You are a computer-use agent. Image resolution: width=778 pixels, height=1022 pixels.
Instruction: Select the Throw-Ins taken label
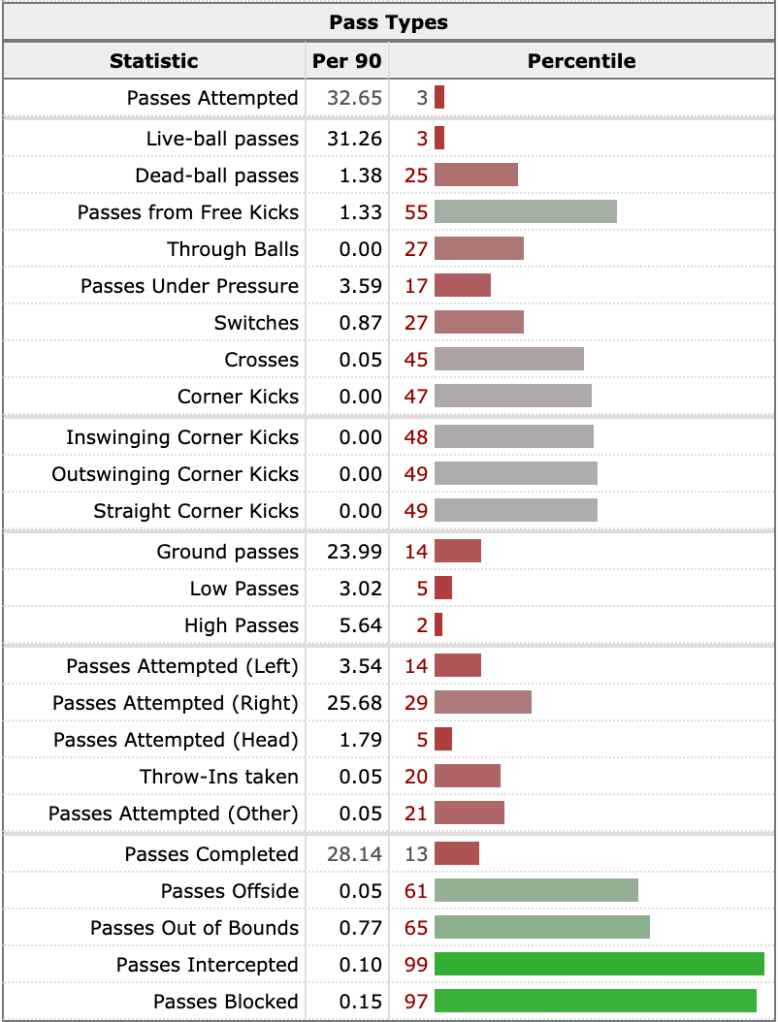tap(219, 777)
